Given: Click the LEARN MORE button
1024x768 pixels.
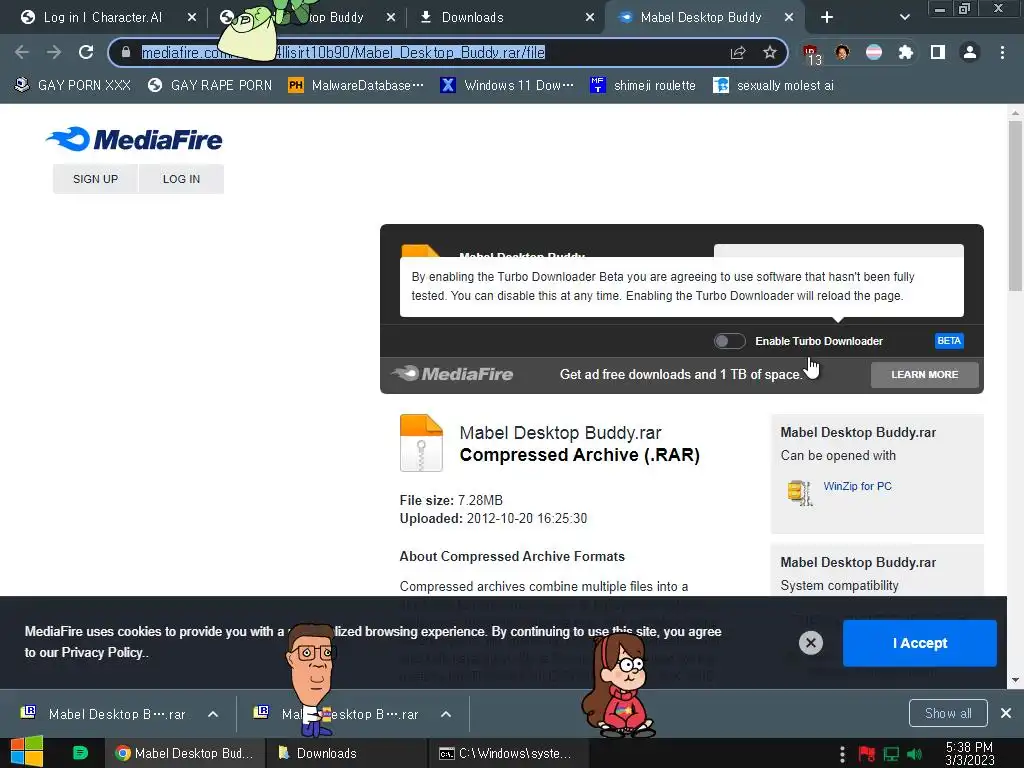Looking at the screenshot, I should [924, 374].
